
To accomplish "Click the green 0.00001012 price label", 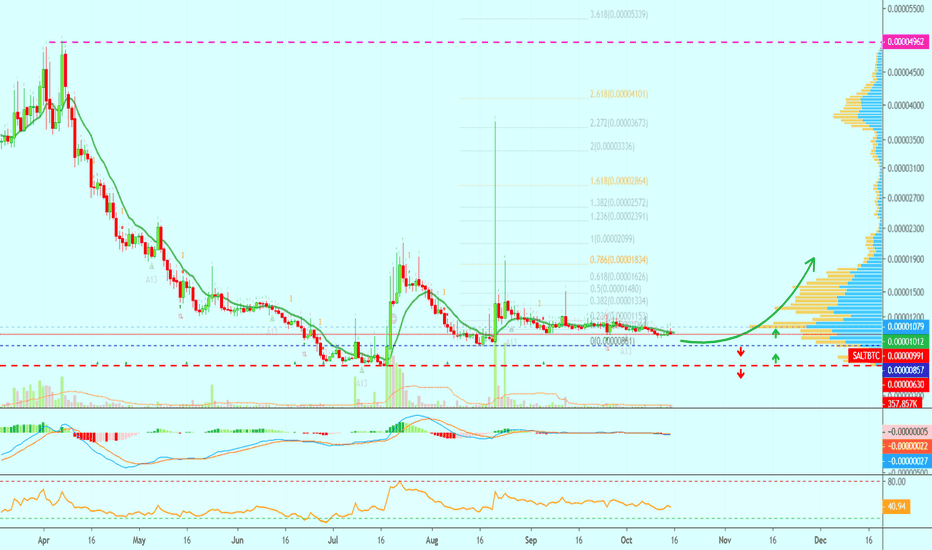I will click(907, 341).
